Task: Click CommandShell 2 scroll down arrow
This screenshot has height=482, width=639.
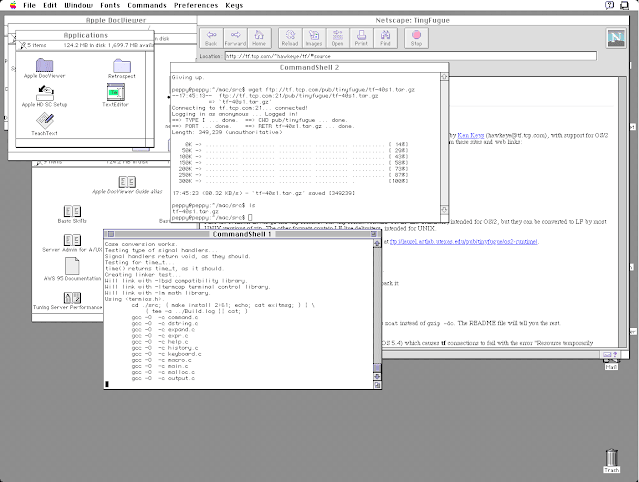Action: pyautogui.click(x=444, y=210)
